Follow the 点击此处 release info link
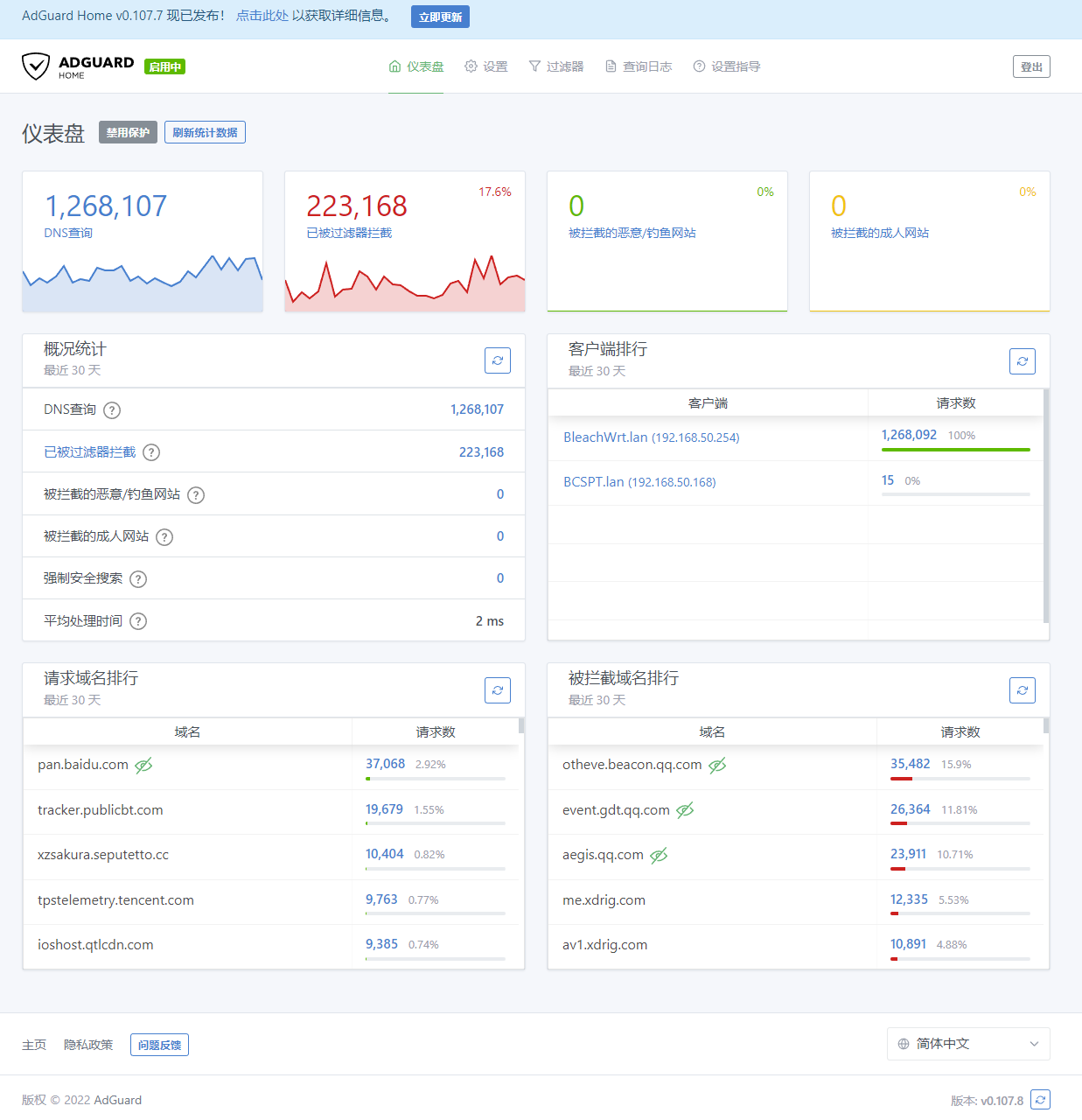1082x1120 pixels. [x=262, y=16]
